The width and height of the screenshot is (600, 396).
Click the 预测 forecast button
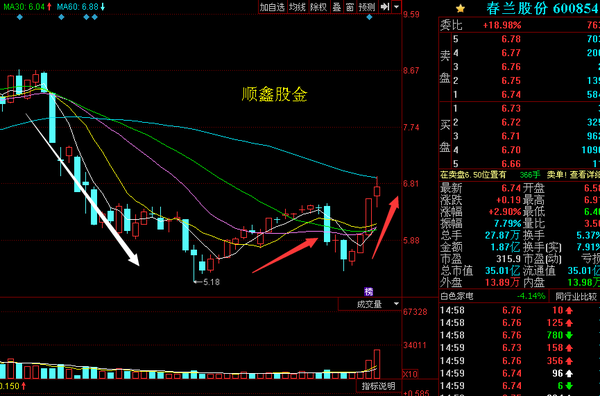tap(367, 7)
